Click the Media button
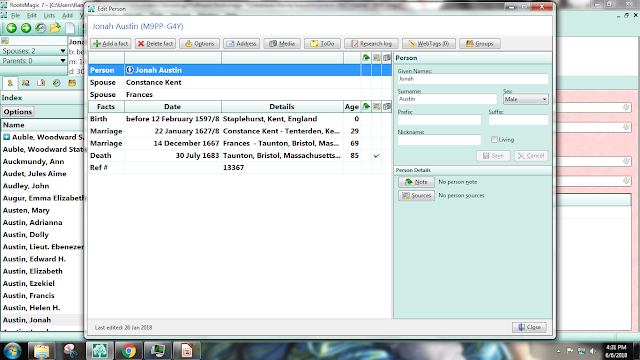Viewport: 640px width, 360px height. click(x=282, y=44)
